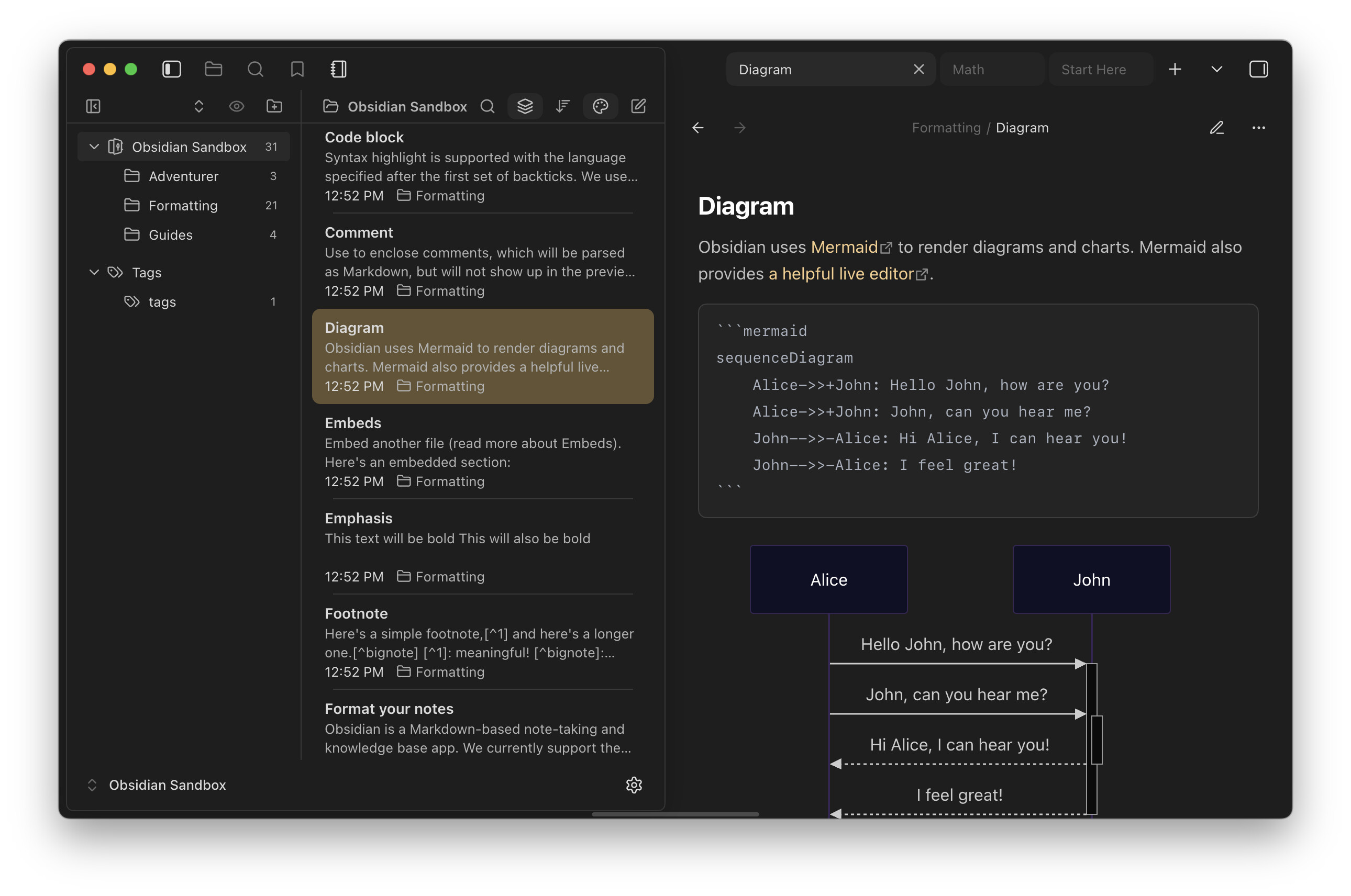The width and height of the screenshot is (1351, 896).
Task: Toggle the right sidebar panel
Action: [x=1258, y=69]
